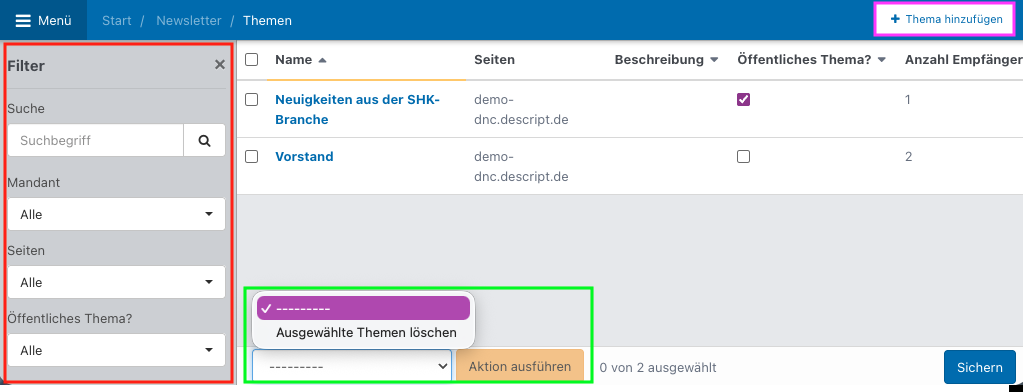
Task: Toggle the select-all checkbox in header
Action: click(251, 59)
